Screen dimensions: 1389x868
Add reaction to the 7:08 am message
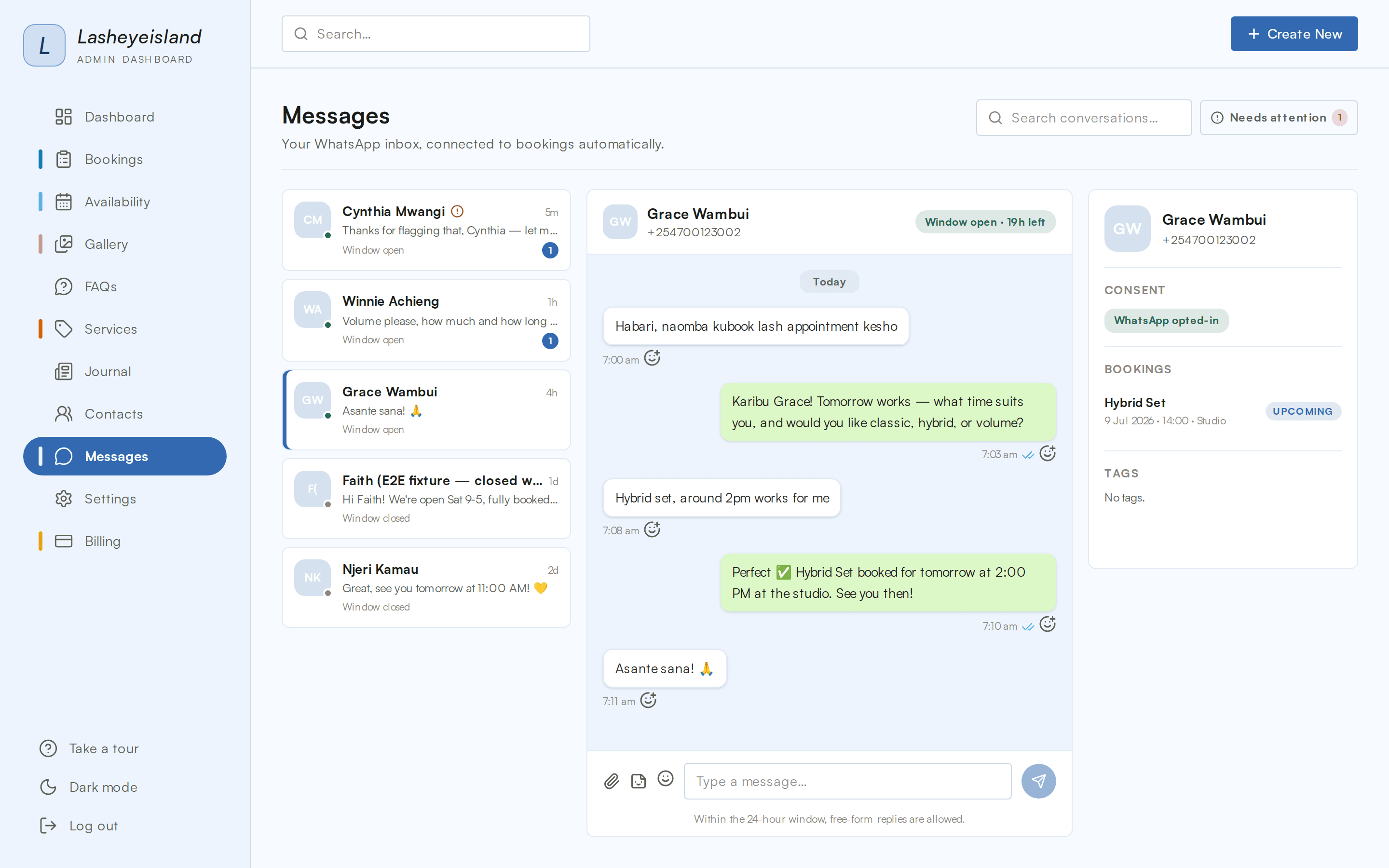[x=652, y=529]
